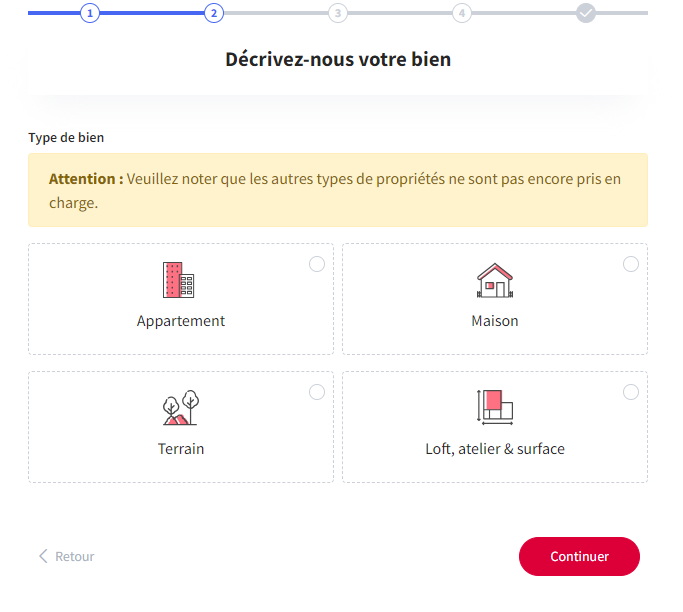Click the Maison house icon
Screen dimensions: 683x612
click(x=495, y=280)
